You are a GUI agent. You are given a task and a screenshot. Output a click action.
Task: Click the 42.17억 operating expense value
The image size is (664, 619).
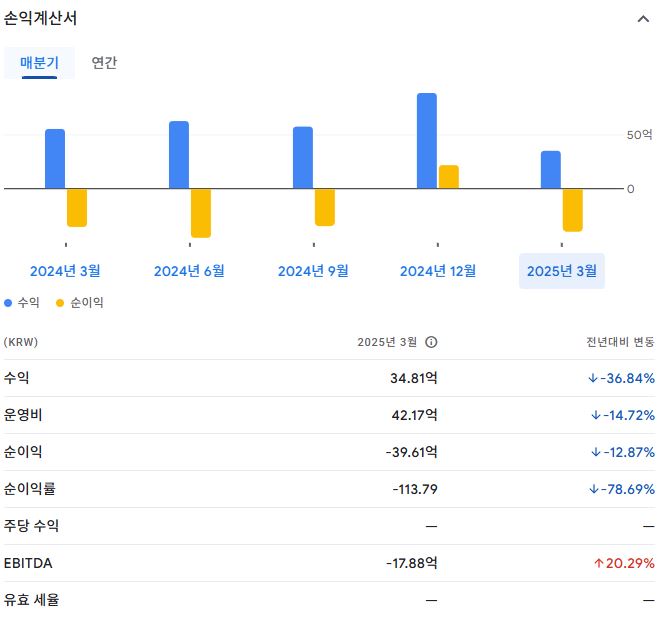coord(415,415)
